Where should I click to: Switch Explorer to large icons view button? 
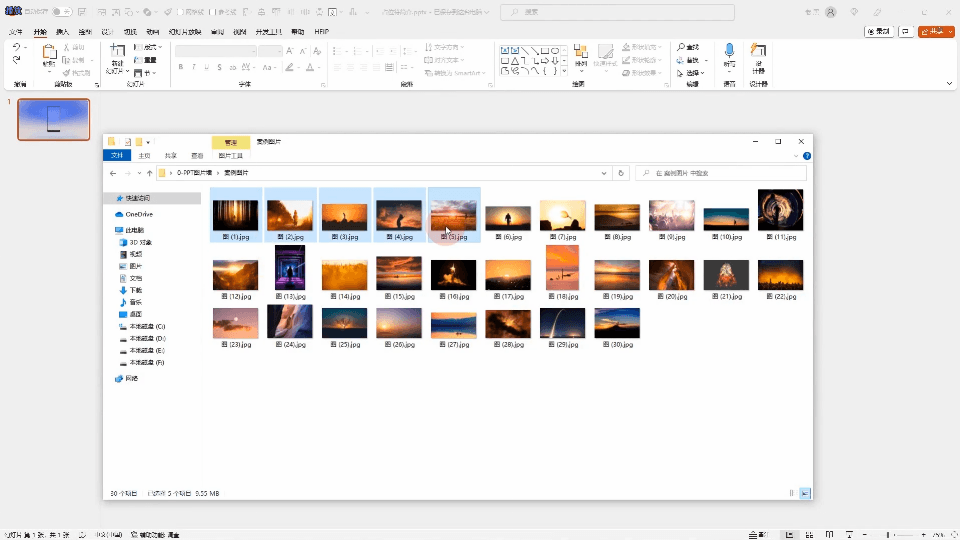pos(805,493)
